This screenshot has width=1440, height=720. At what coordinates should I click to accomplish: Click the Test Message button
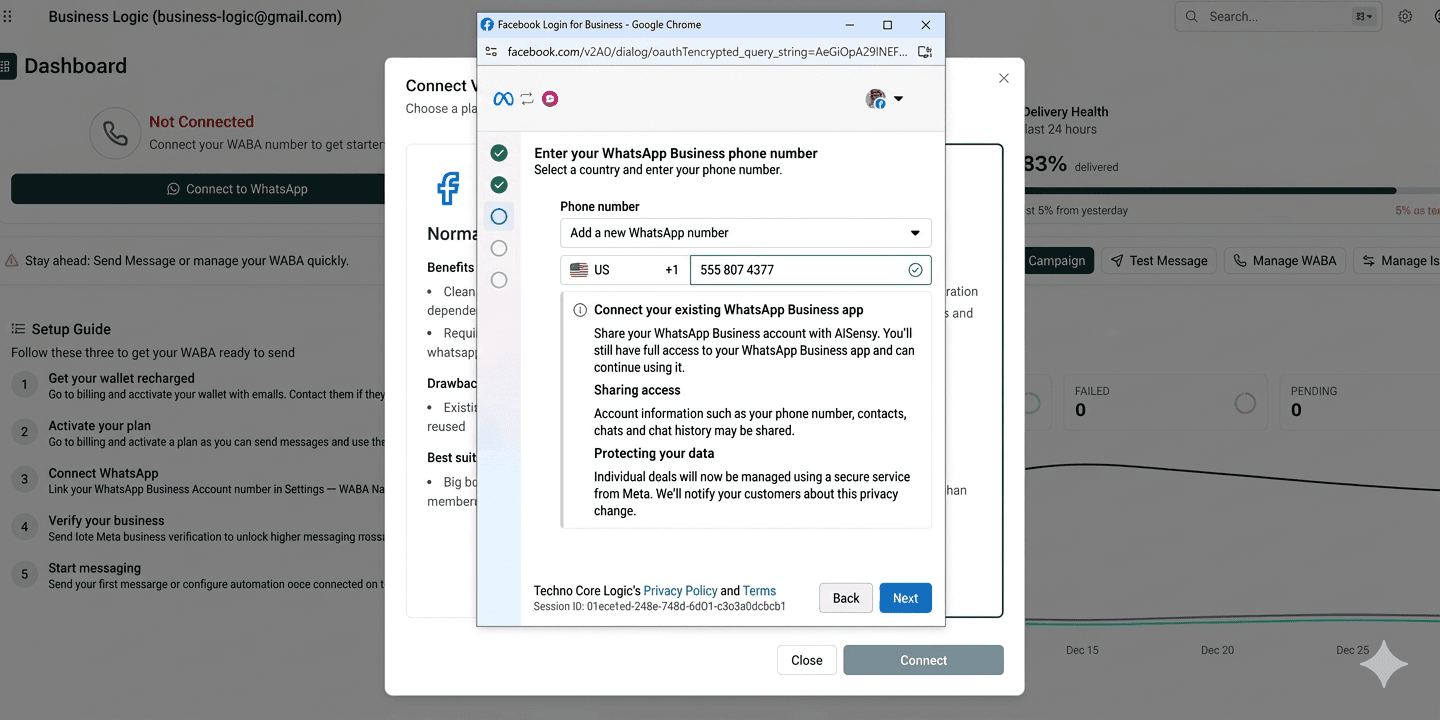click(x=1160, y=261)
